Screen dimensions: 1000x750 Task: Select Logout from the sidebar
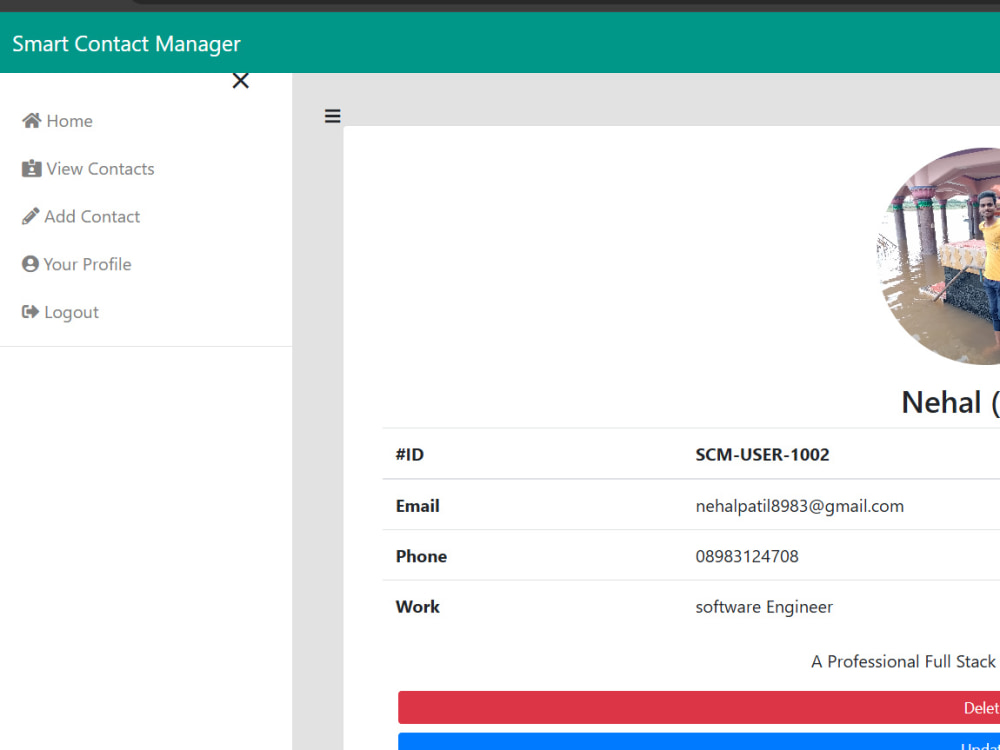(x=61, y=312)
